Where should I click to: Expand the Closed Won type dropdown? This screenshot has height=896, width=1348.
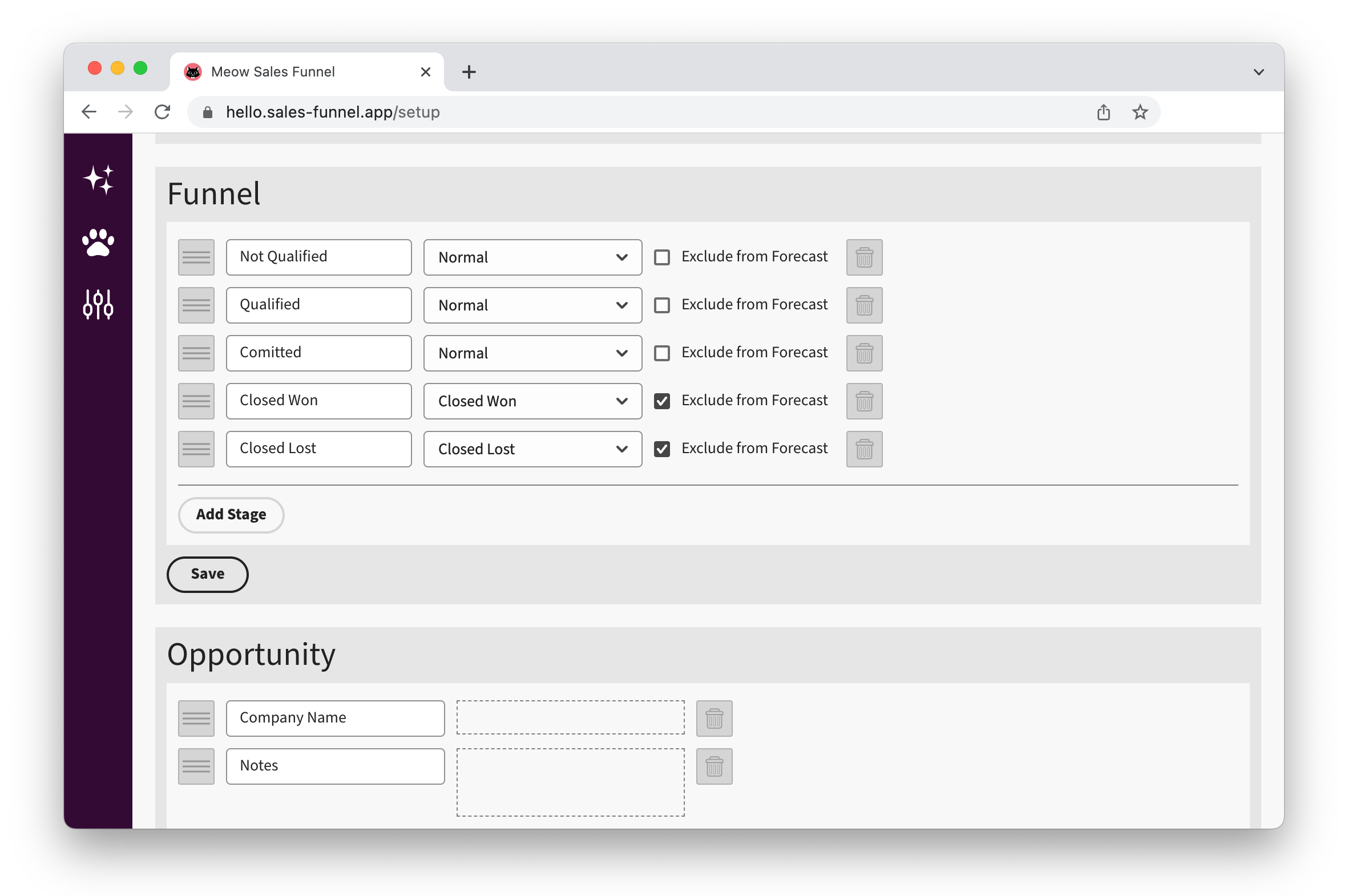point(532,401)
